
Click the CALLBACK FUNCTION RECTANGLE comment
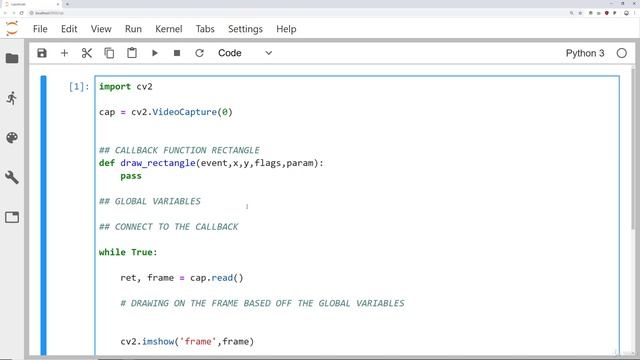point(179,150)
